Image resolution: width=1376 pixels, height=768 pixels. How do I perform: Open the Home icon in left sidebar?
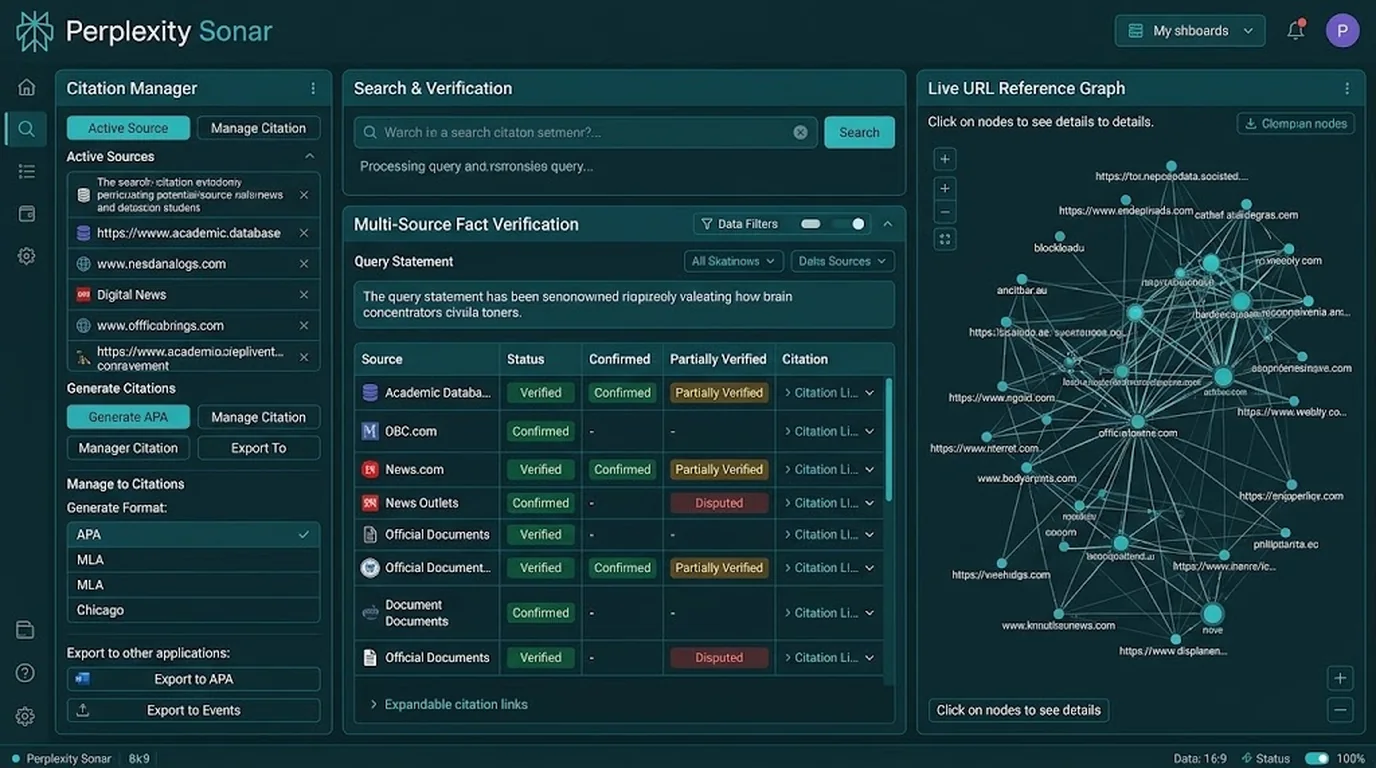pyautogui.click(x=27, y=87)
